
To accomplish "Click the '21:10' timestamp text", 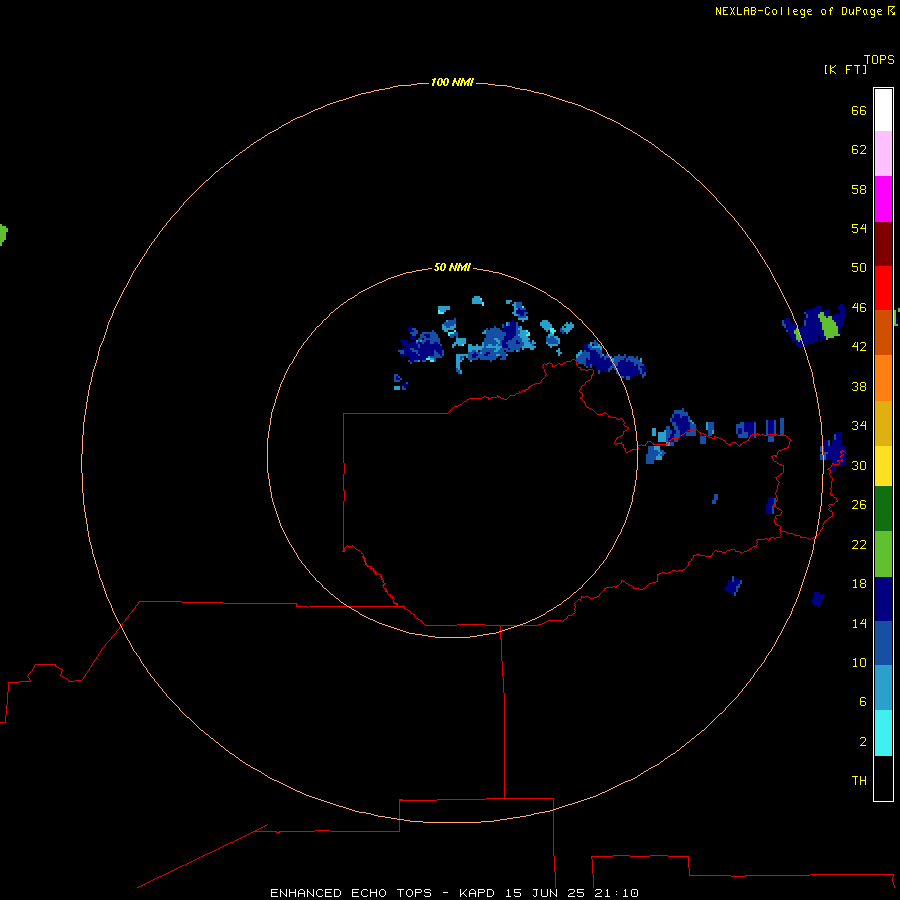I will point(616,893).
